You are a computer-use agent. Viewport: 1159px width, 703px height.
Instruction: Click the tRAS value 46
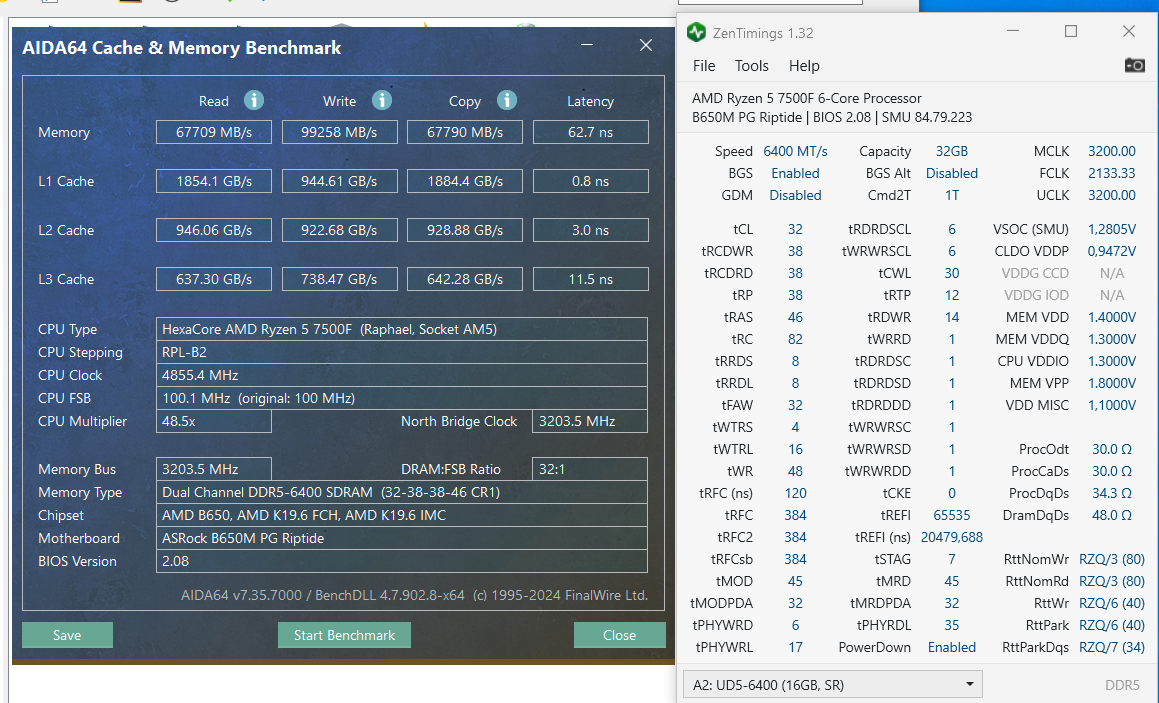click(795, 317)
